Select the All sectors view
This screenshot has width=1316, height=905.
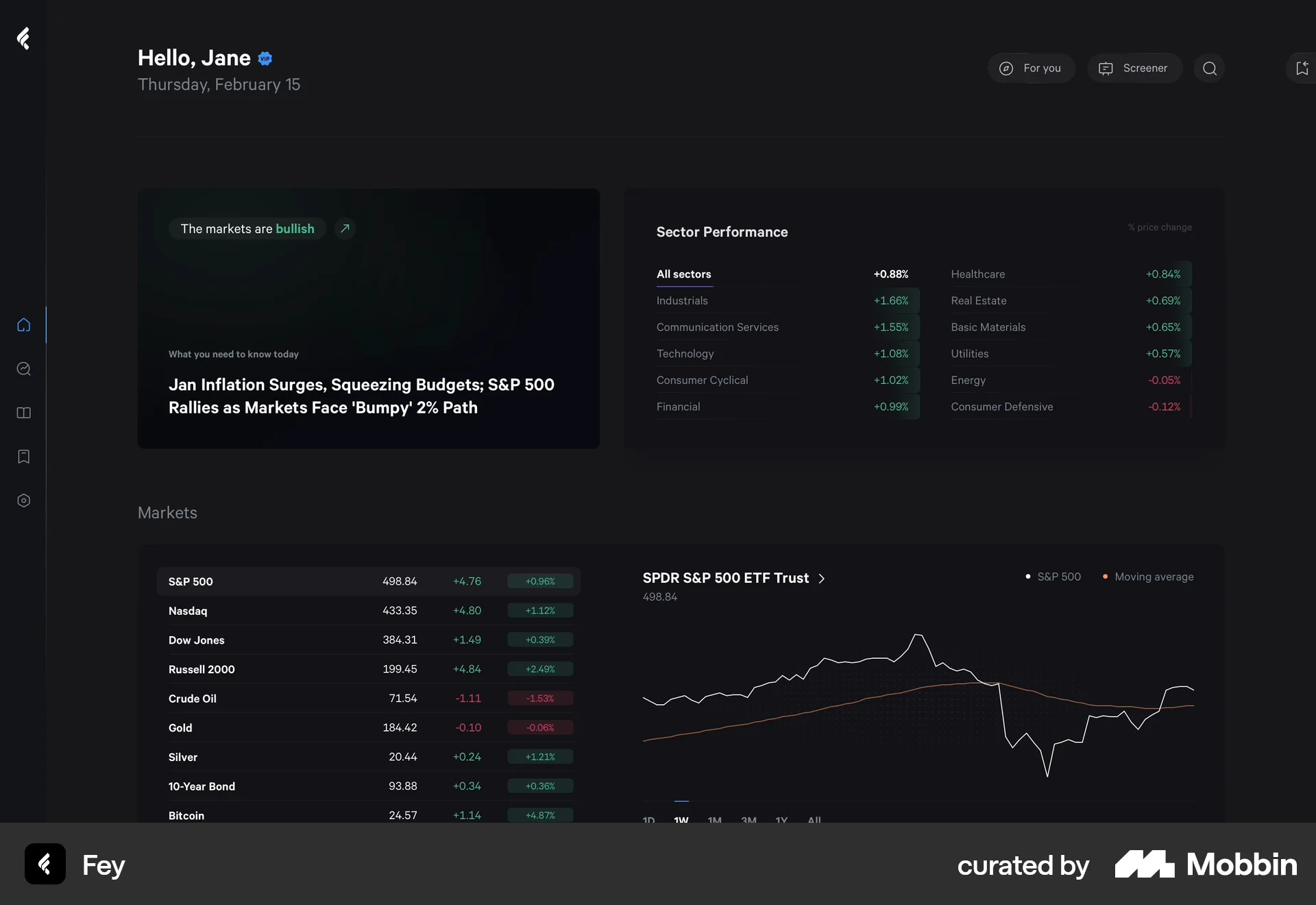tap(683, 274)
